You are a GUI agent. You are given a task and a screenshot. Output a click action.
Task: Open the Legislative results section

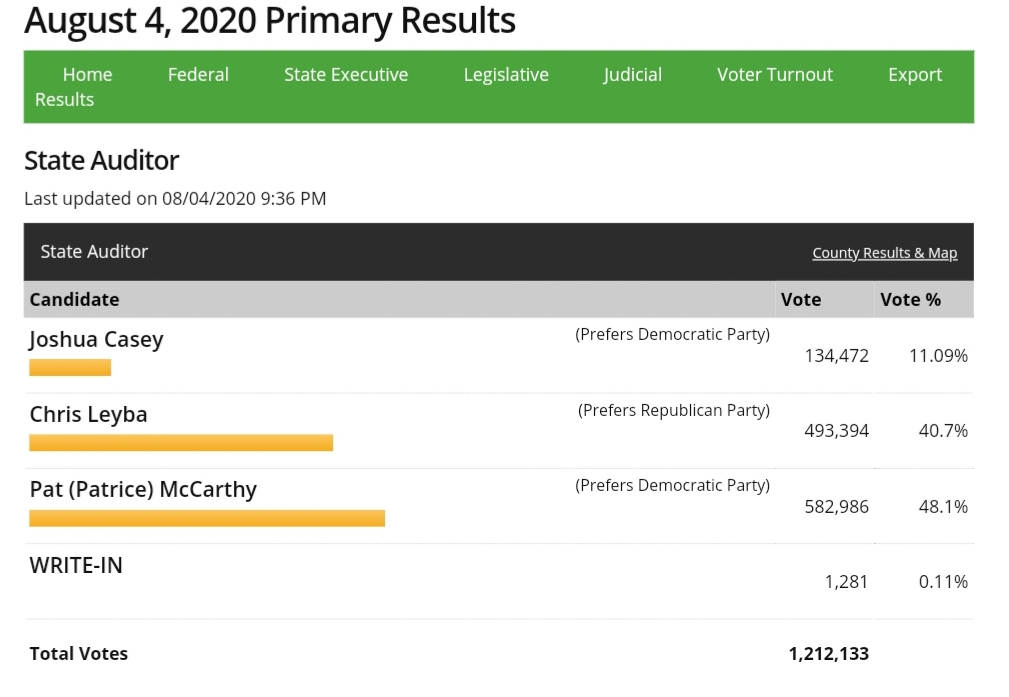click(506, 75)
